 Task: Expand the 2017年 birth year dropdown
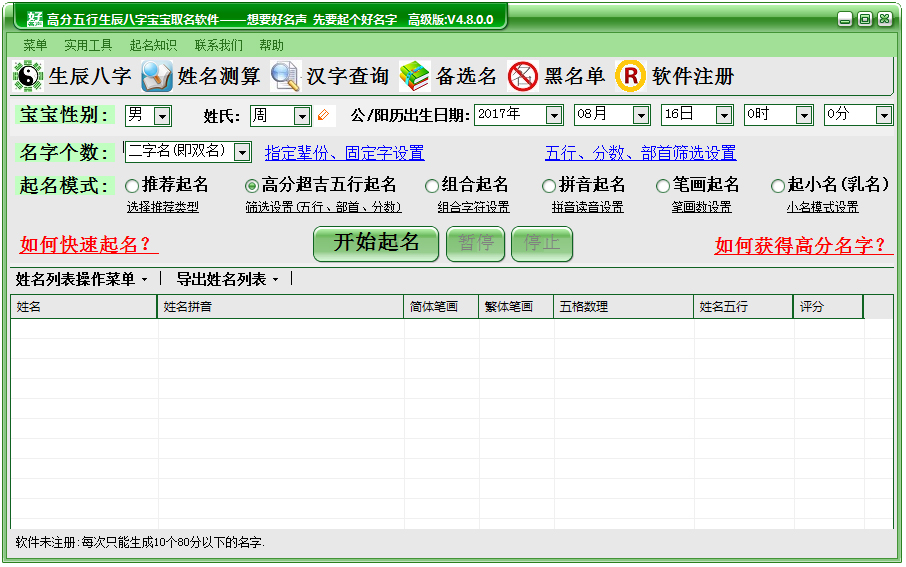pos(554,115)
